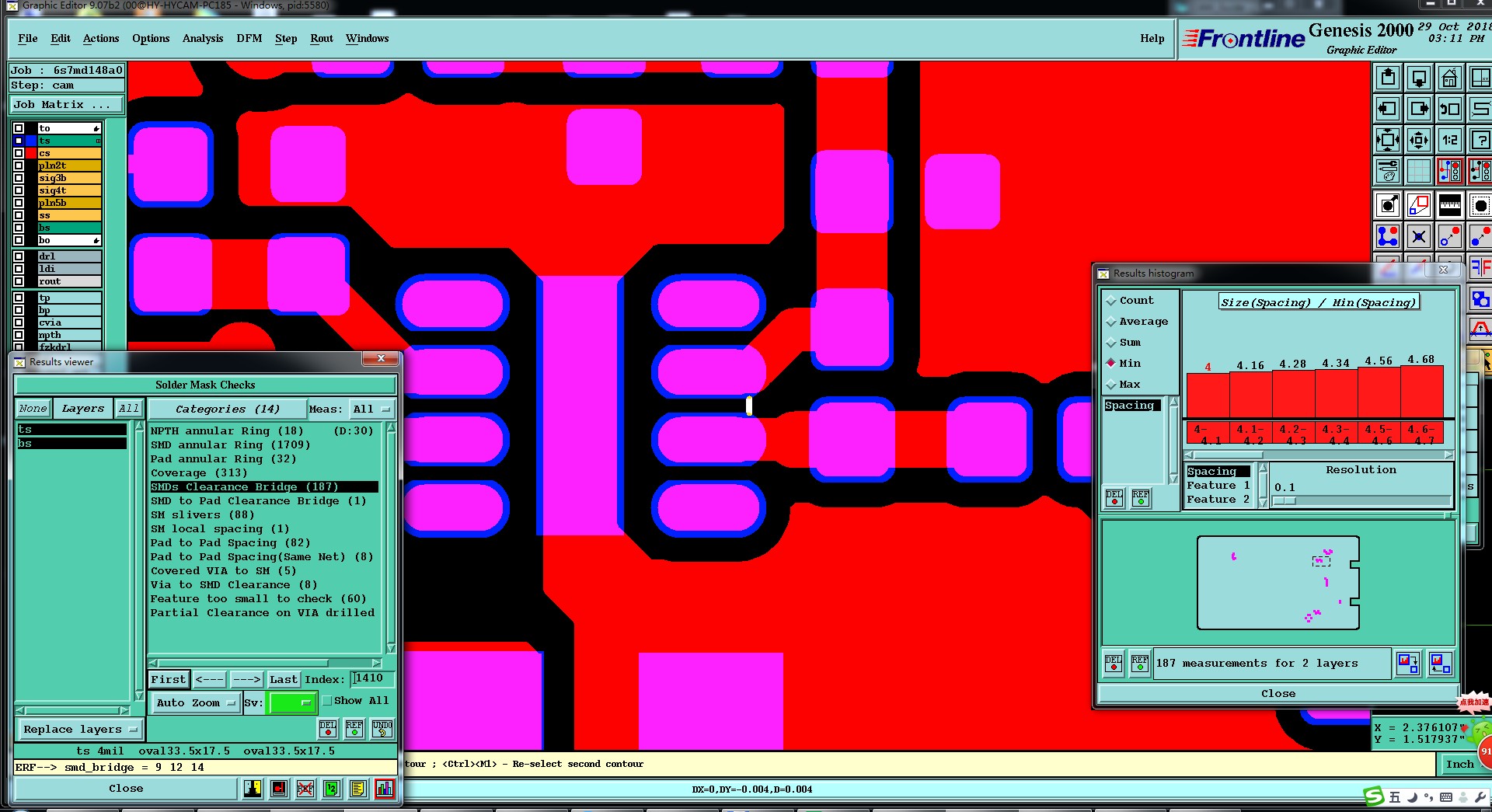
Task: Open the green Sv color dropdown
Action: [291, 703]
